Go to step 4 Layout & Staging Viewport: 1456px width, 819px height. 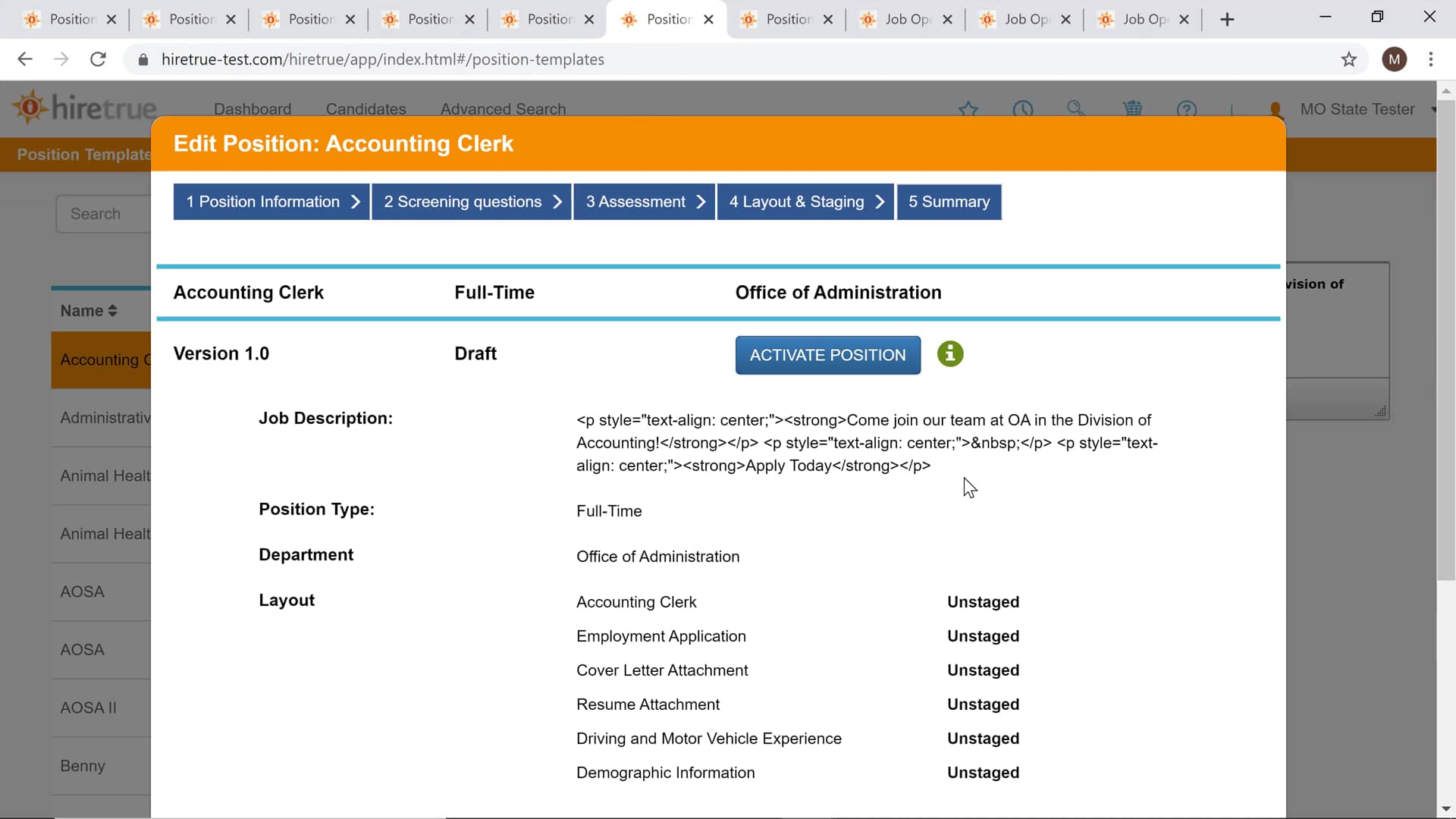805,202
